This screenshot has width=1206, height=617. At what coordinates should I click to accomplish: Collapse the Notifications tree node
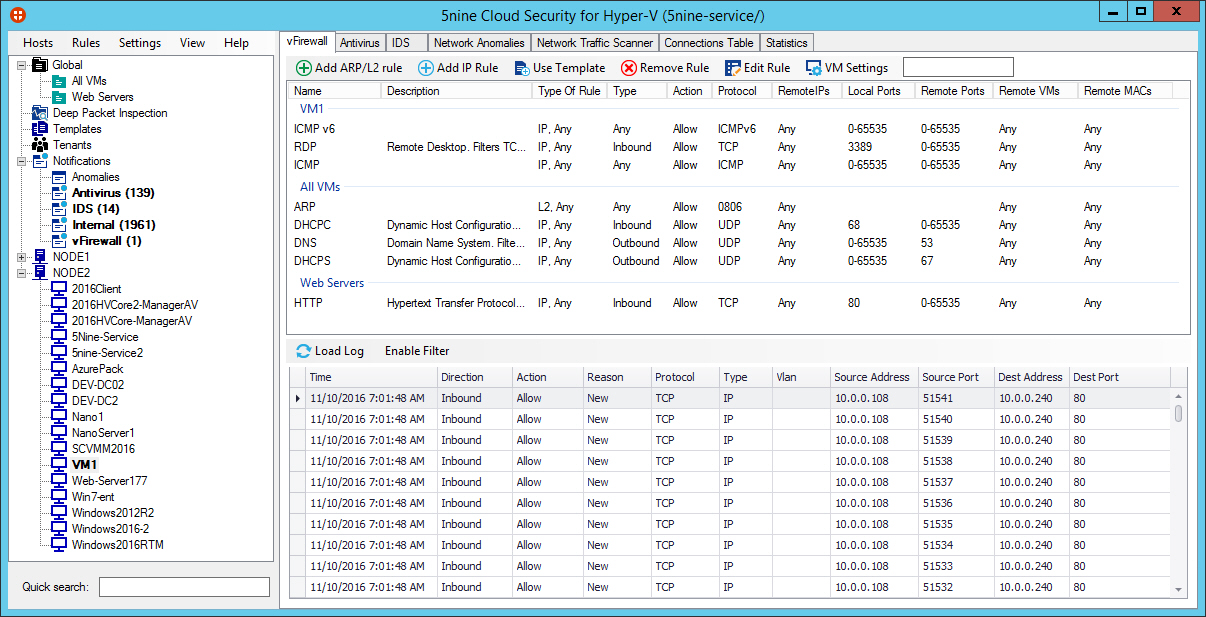(x=22, y=161)
